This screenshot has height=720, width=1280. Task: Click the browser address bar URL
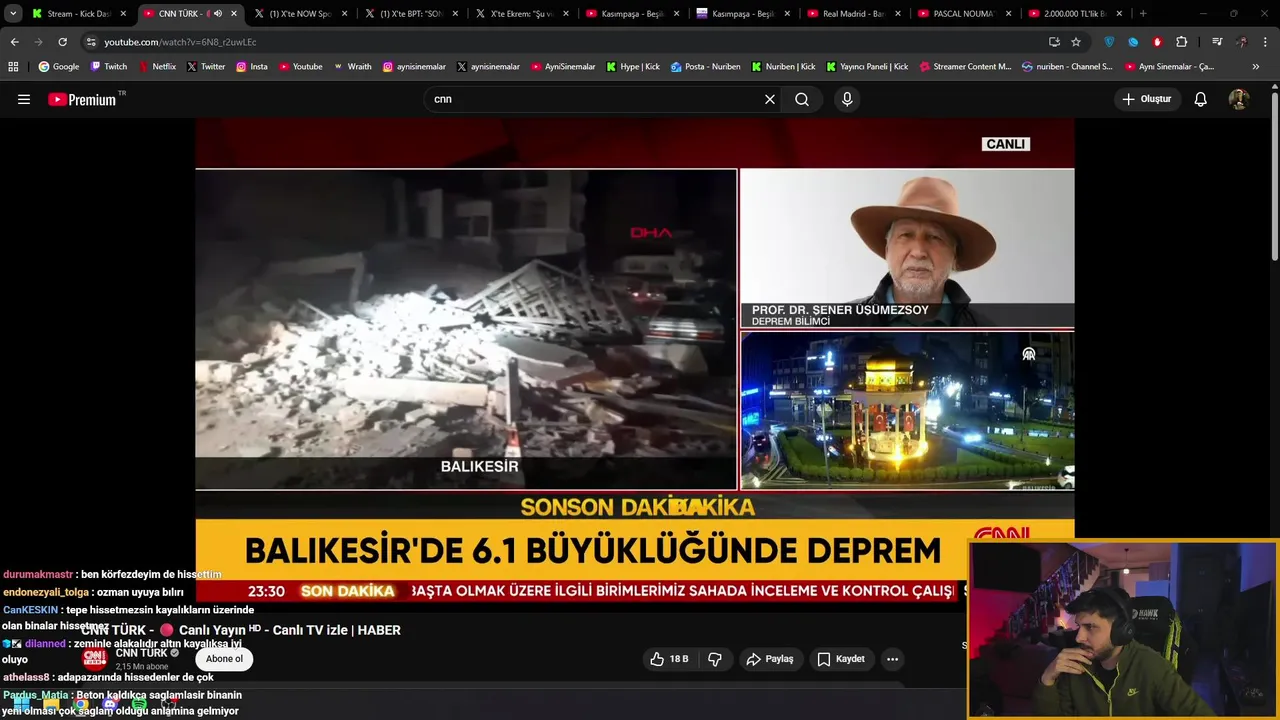click(180, 42)
